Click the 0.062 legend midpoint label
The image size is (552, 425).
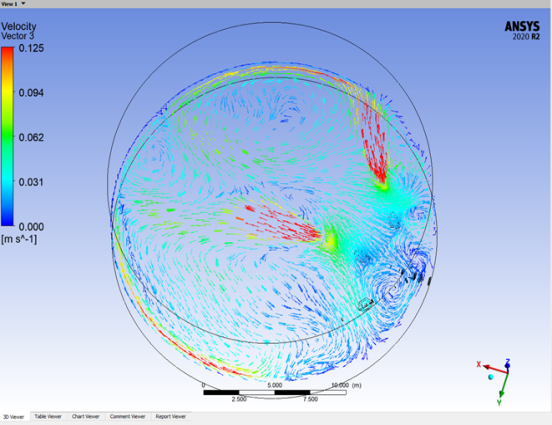[x=31, y=137]
